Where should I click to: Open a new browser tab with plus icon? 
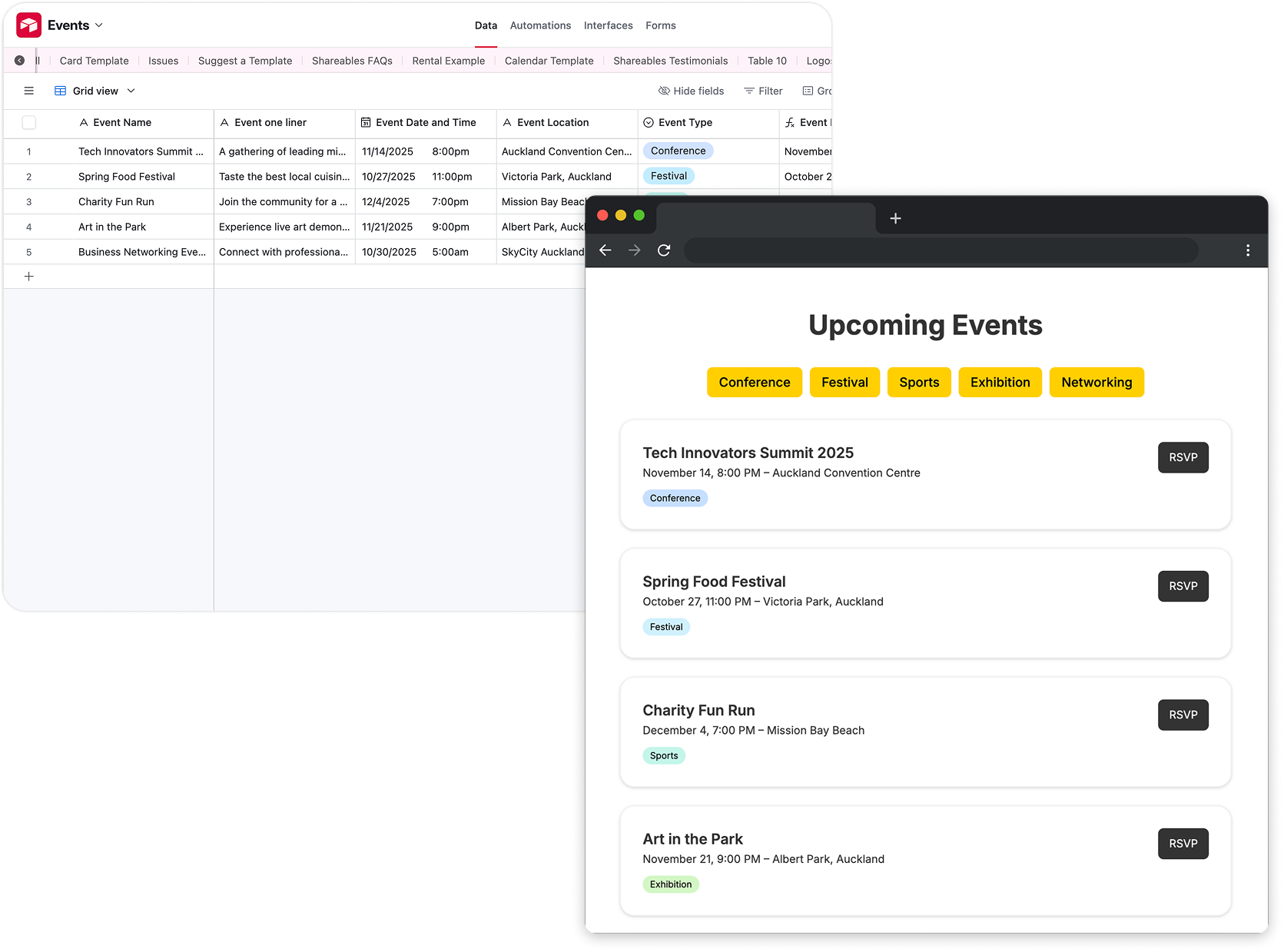tap(895, 219)
